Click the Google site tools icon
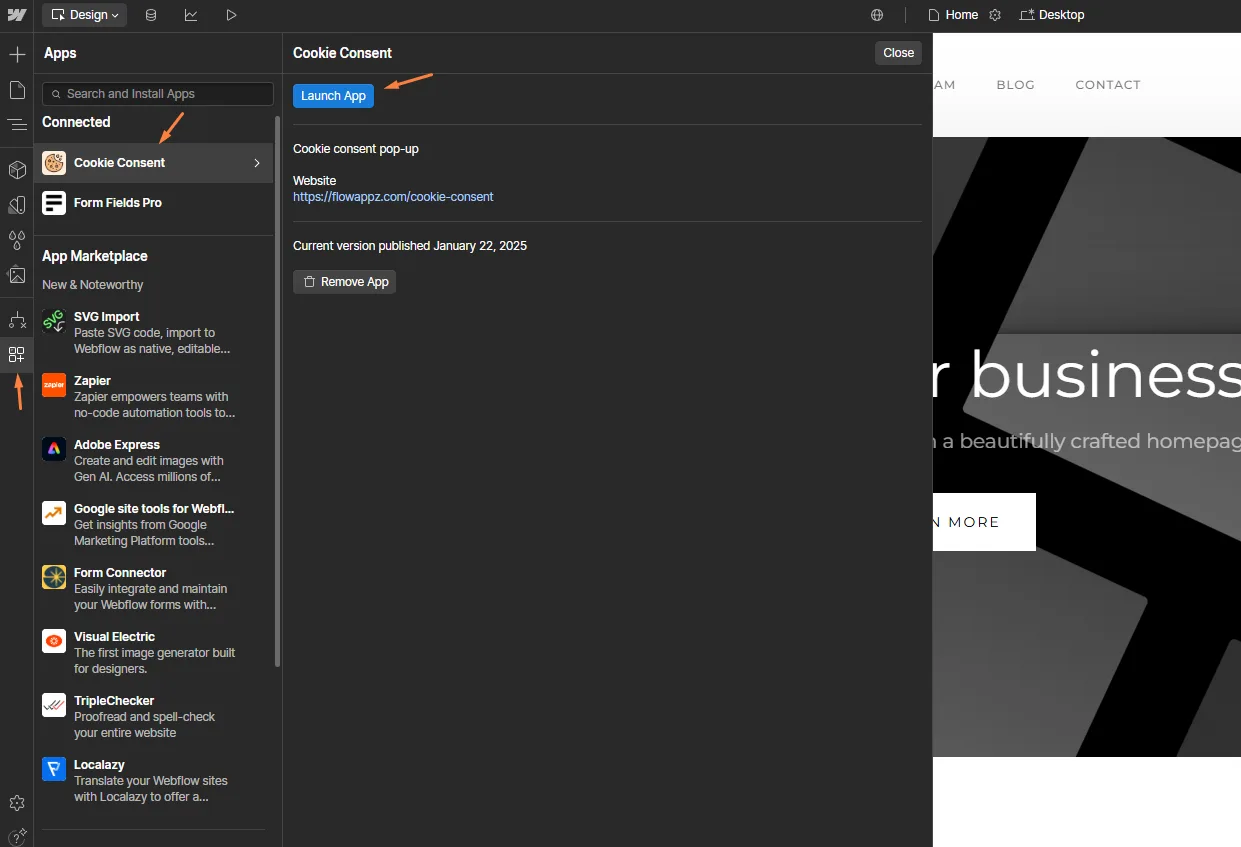Screen dimensions: 1241x847 pos(54,513)
